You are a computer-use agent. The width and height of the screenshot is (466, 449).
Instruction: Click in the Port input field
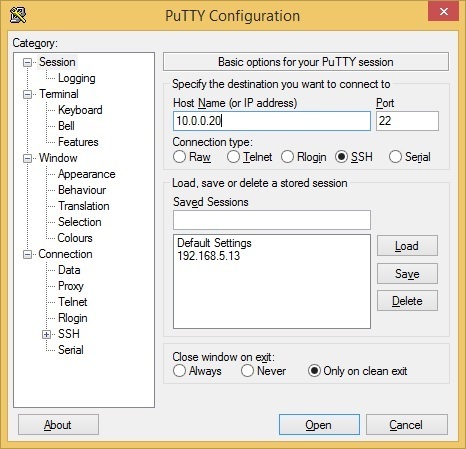point(407,121)
